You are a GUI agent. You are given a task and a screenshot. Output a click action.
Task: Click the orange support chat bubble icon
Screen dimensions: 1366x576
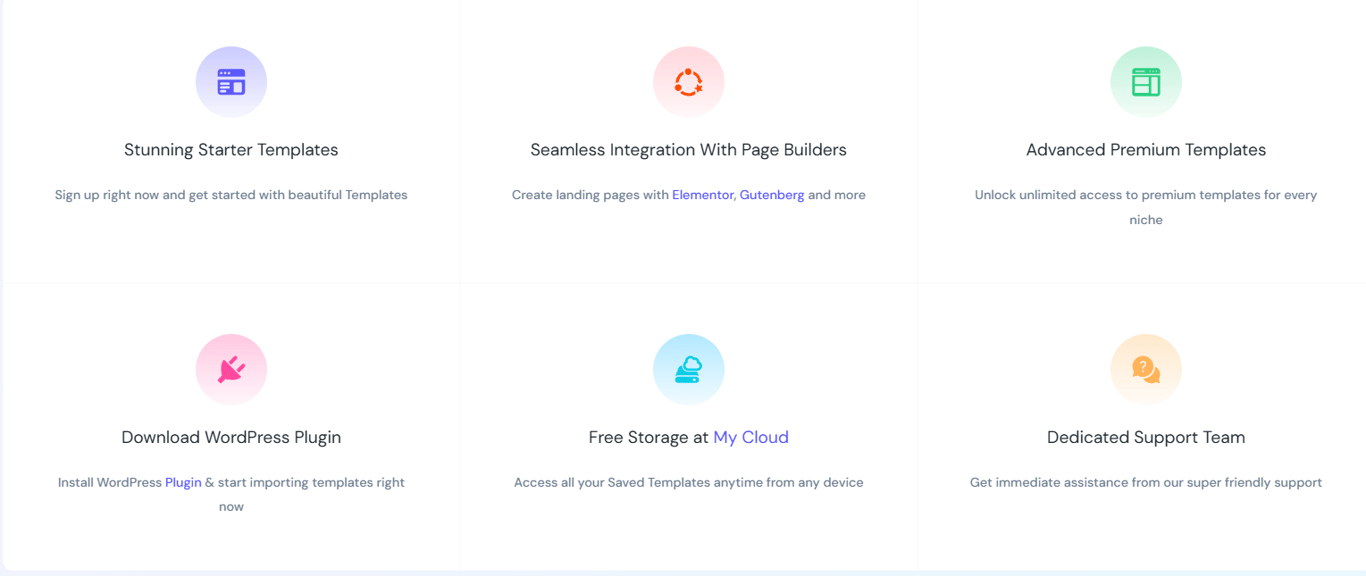pos(1146,369)
